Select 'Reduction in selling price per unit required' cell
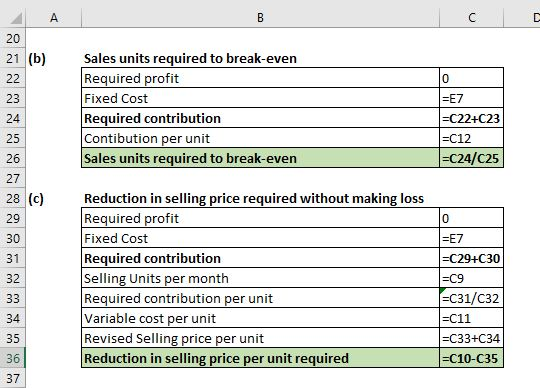This screenshot has width=540, height=388. coord(260,358)
